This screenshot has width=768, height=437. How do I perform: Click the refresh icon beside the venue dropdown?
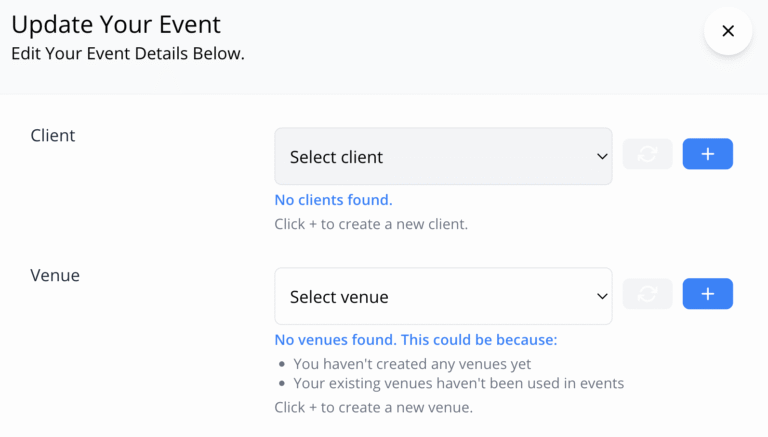pos(647,294)
